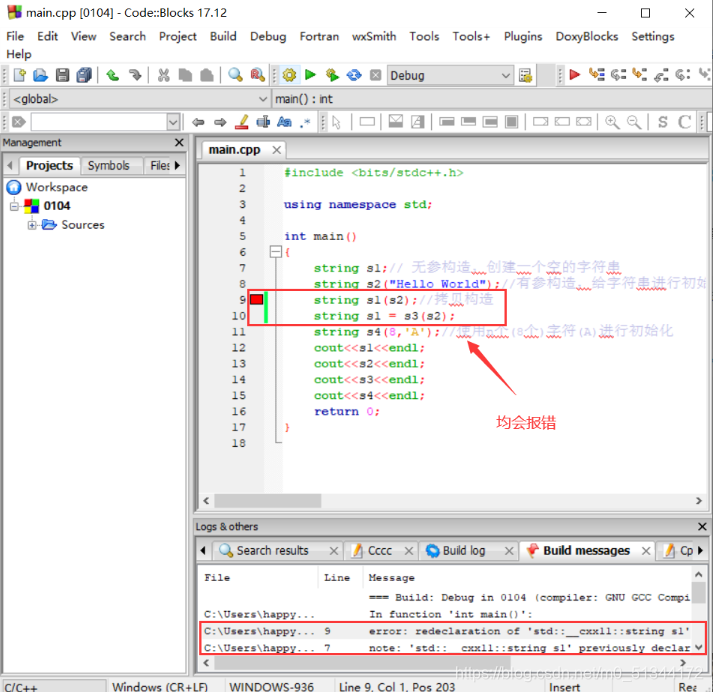This screenshot has height=692, width=713.
Task: Toggle match case Aa icon
Action: click(x=285, y=122)
